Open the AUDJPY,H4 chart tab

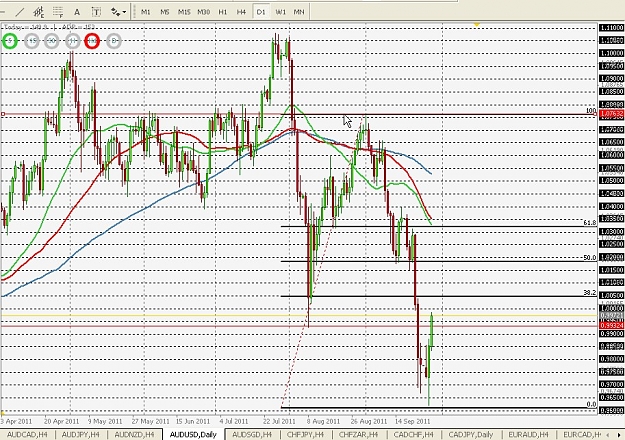coord(81,434)
